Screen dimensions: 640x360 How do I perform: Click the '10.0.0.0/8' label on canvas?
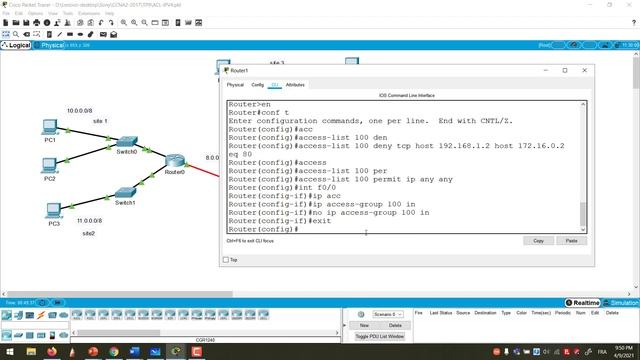pos(80,111)
